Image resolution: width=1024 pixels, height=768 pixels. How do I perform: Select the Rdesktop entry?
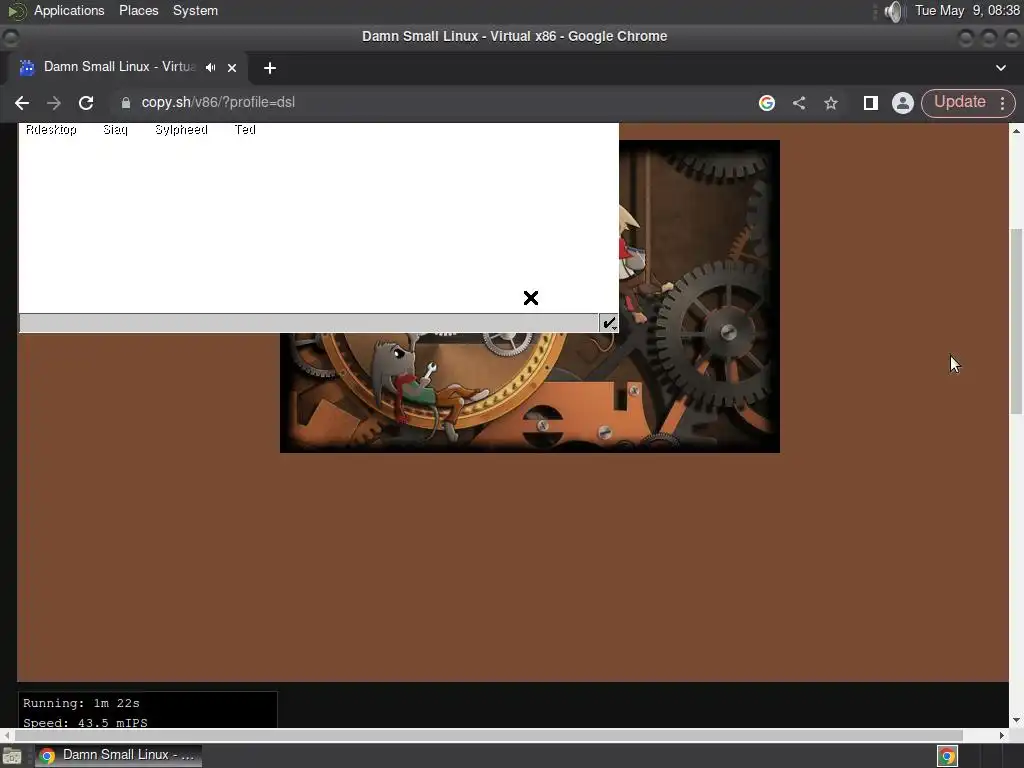coord(51,129)
